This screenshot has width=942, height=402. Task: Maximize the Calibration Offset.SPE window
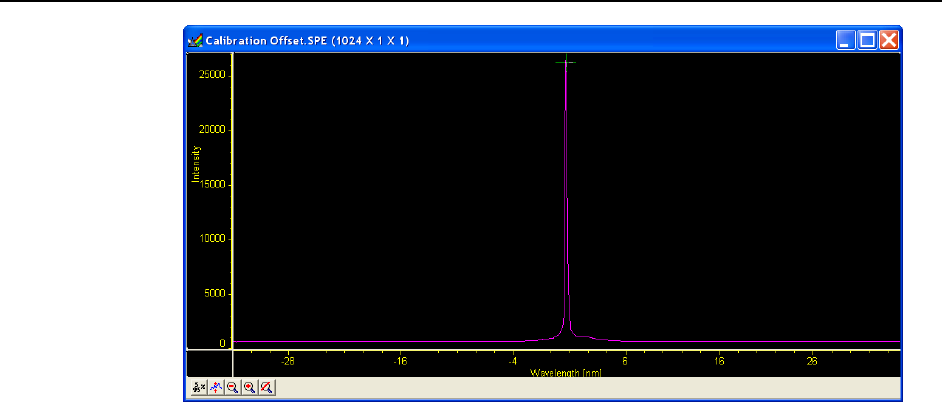point(868,41)
